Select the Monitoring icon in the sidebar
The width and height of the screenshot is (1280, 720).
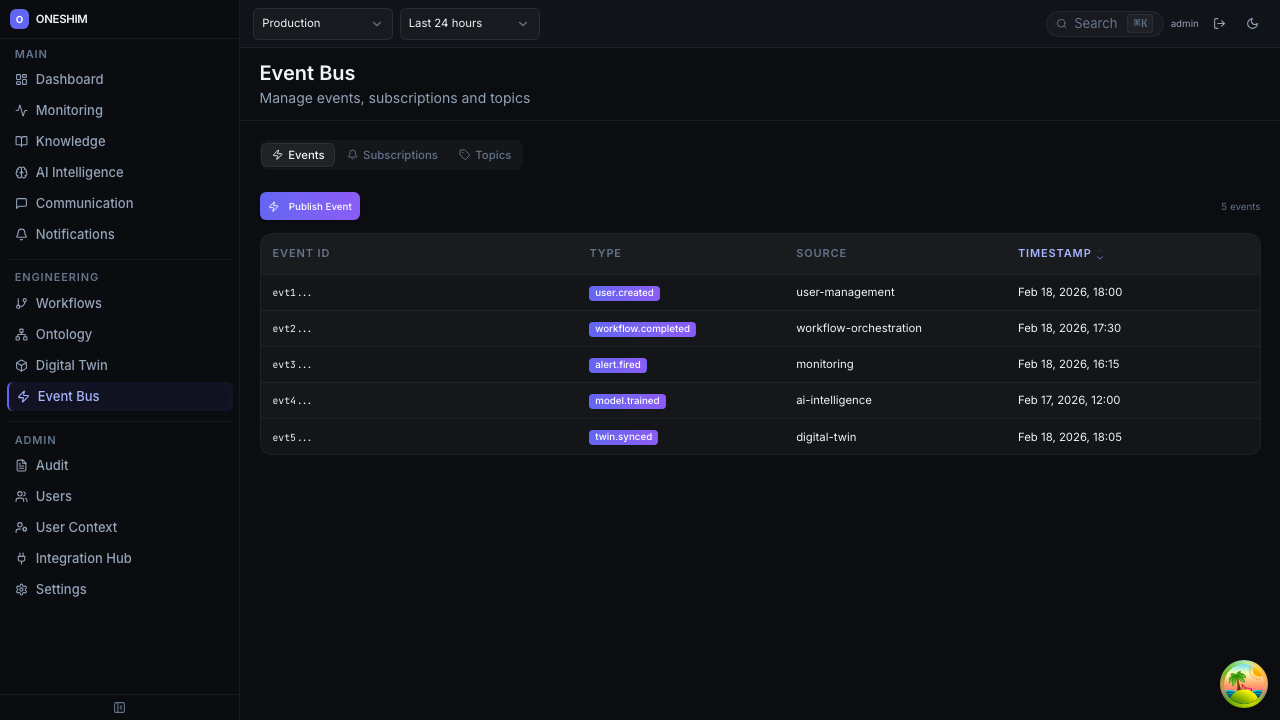(x=21, y=110)
